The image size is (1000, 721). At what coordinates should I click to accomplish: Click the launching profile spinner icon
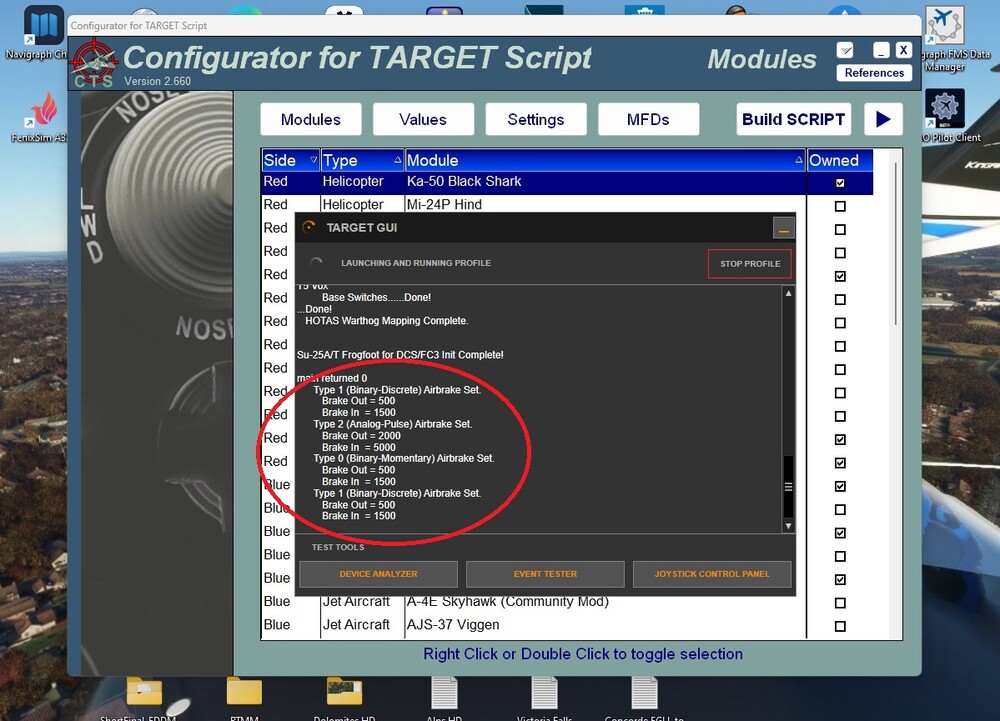[316, 263]
